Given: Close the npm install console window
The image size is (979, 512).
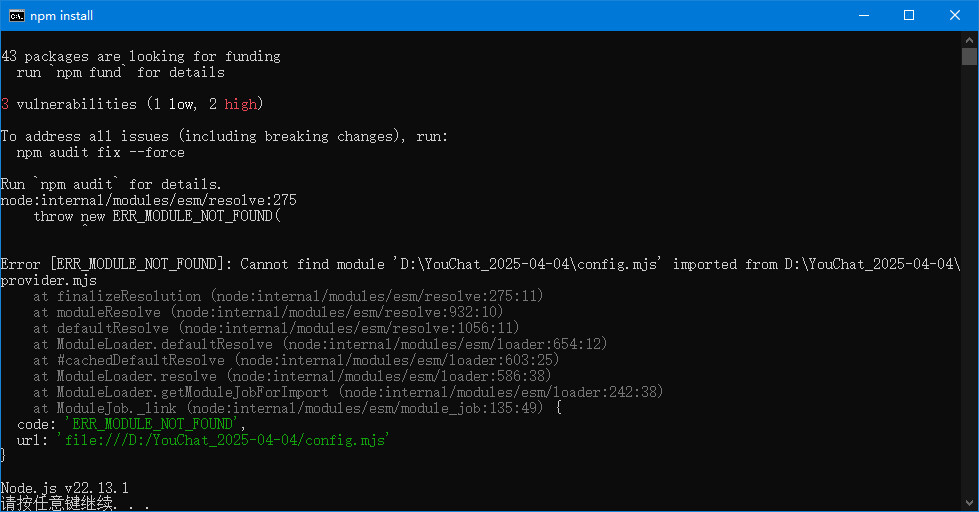Looking at the screenshot, I should click(x=955, y=15).
